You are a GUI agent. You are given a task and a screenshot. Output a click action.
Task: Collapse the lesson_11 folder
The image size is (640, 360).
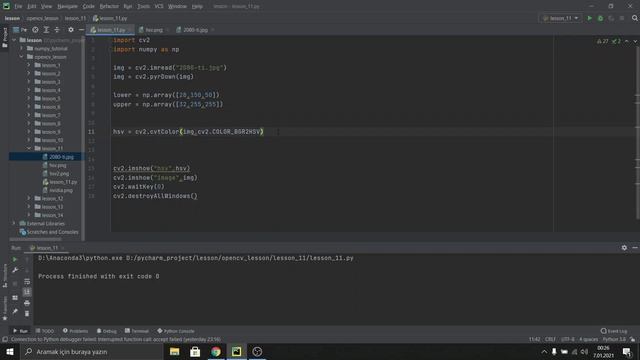click(29, 149)
